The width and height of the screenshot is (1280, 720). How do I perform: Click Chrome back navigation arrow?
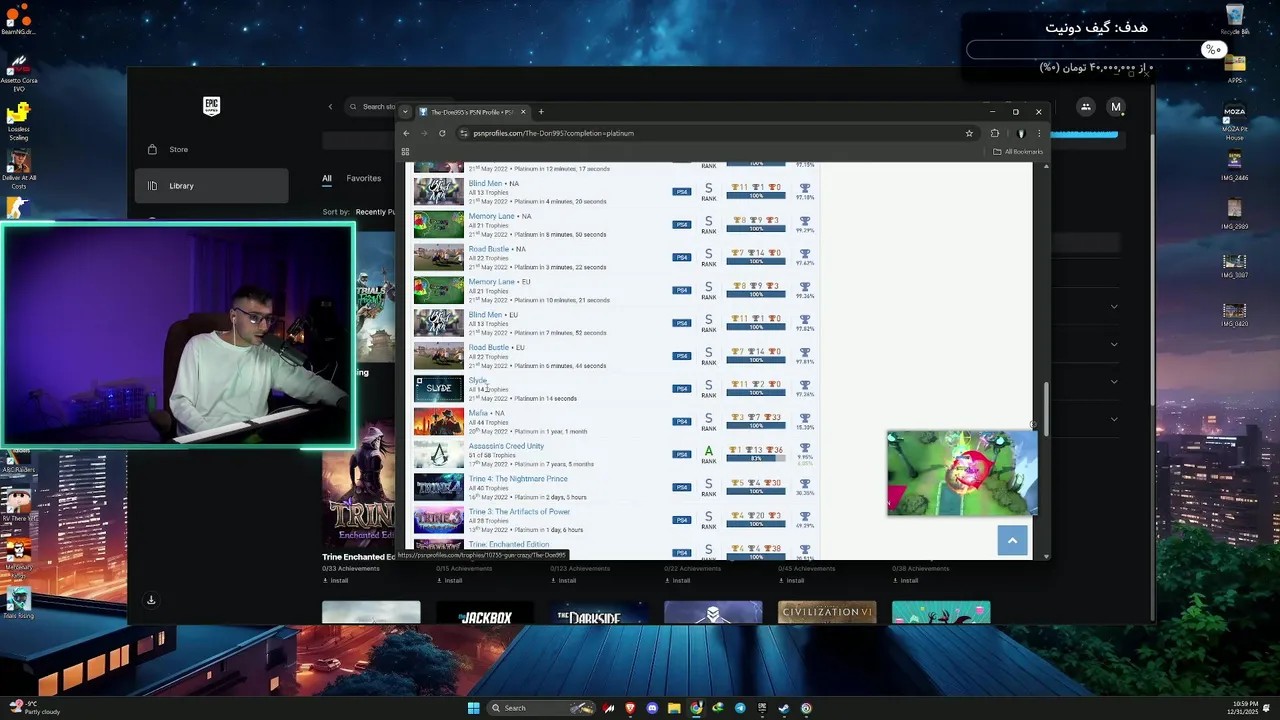tap(406, 133)
